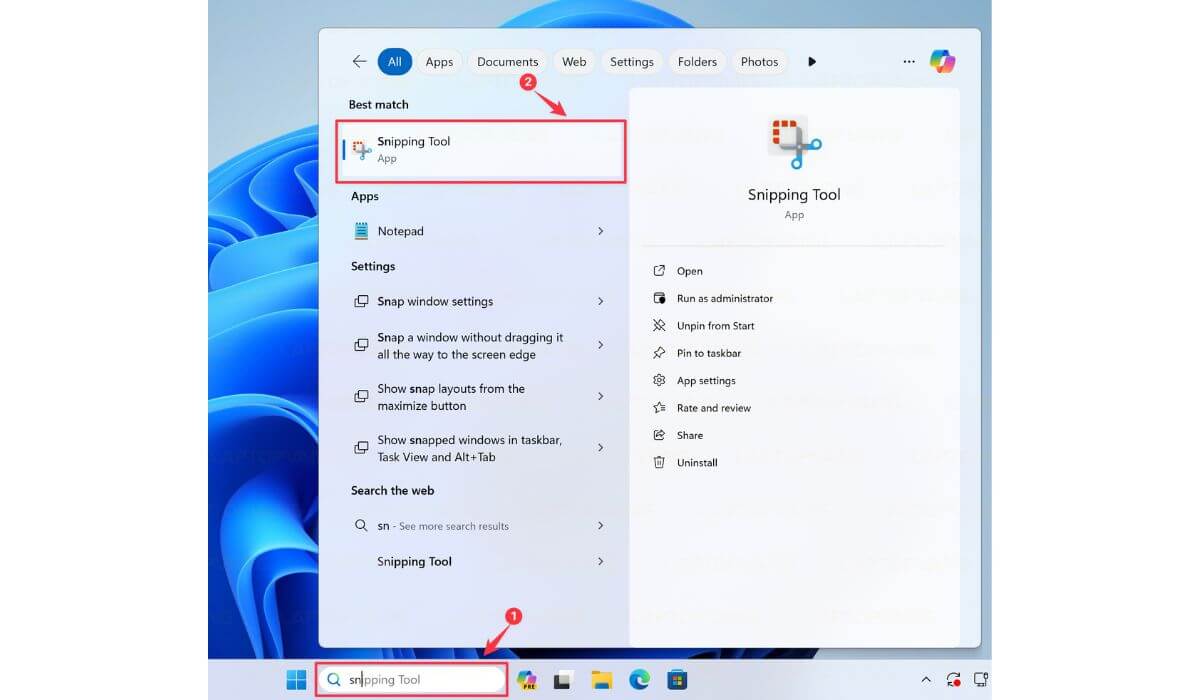
Task: Switch to the Documents filter tab
Action: (x=508, y=61)
